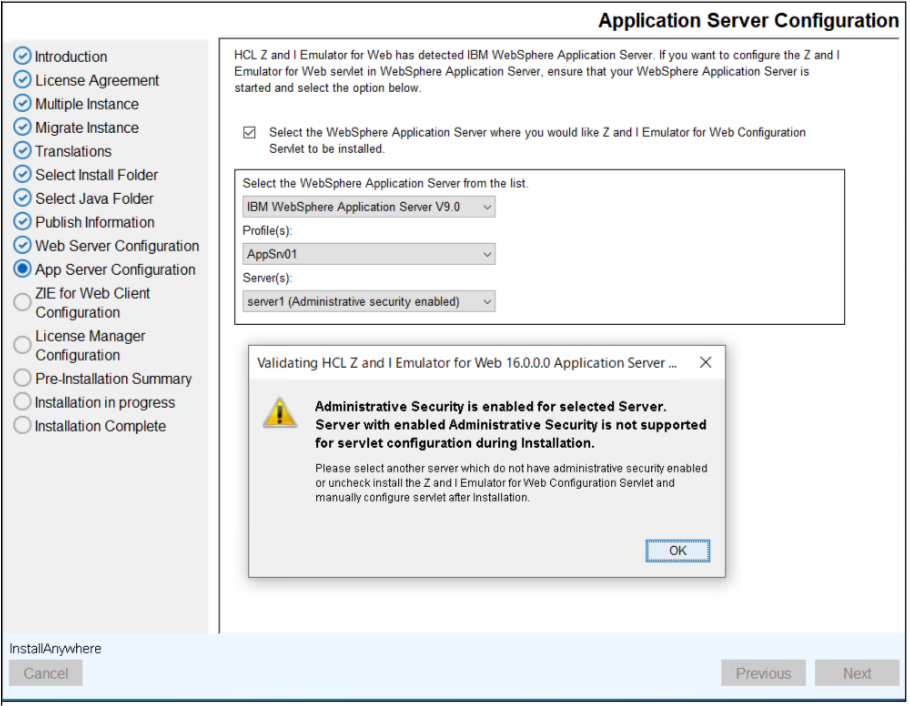
Task: Click the 'Please select another server' message
Action: [511, 482]
